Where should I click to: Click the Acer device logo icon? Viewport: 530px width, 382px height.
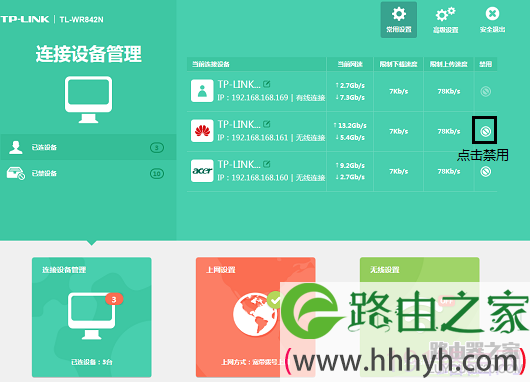[202, 171]
